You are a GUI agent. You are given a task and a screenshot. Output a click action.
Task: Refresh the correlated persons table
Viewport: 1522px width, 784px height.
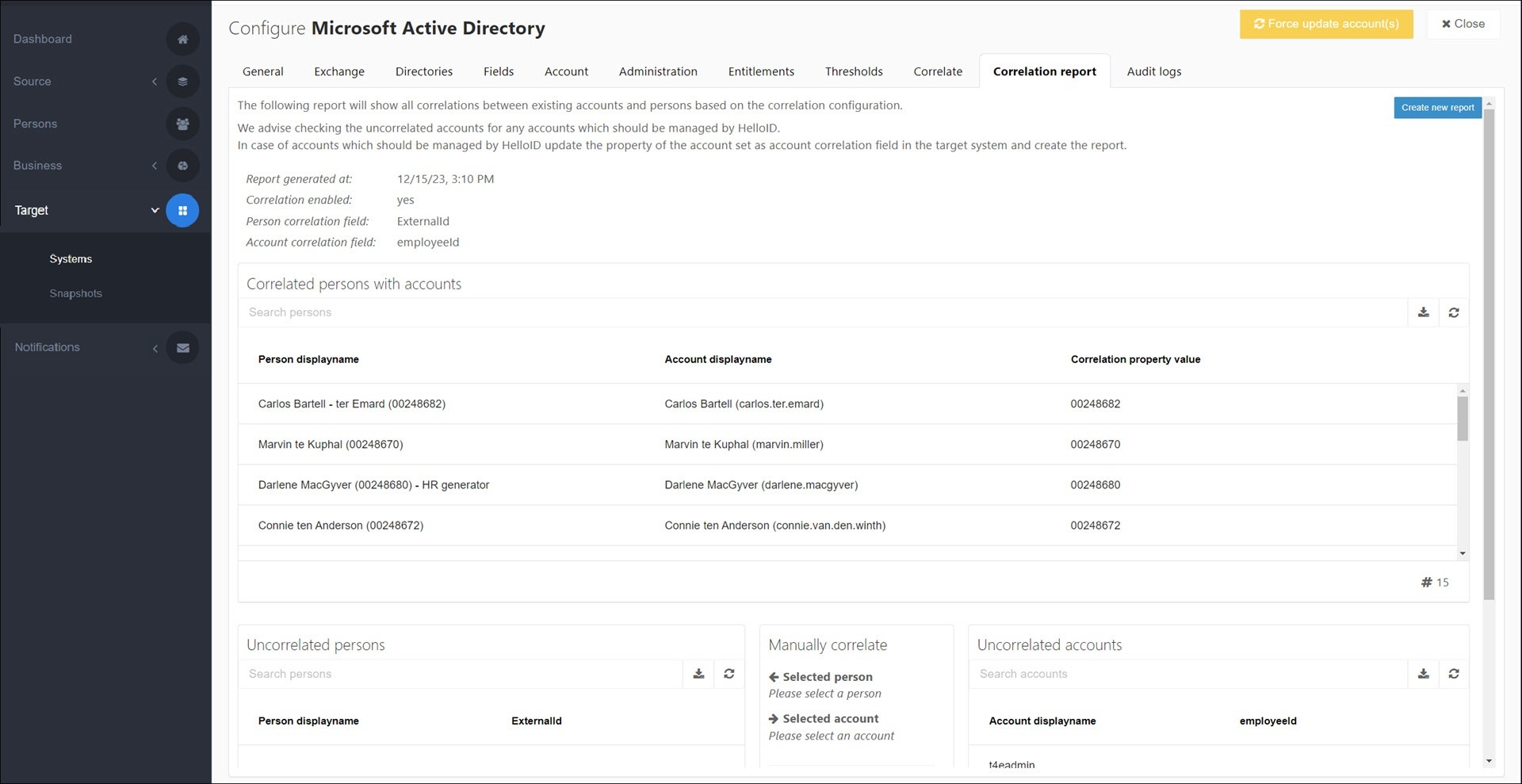pos(1454,312)
